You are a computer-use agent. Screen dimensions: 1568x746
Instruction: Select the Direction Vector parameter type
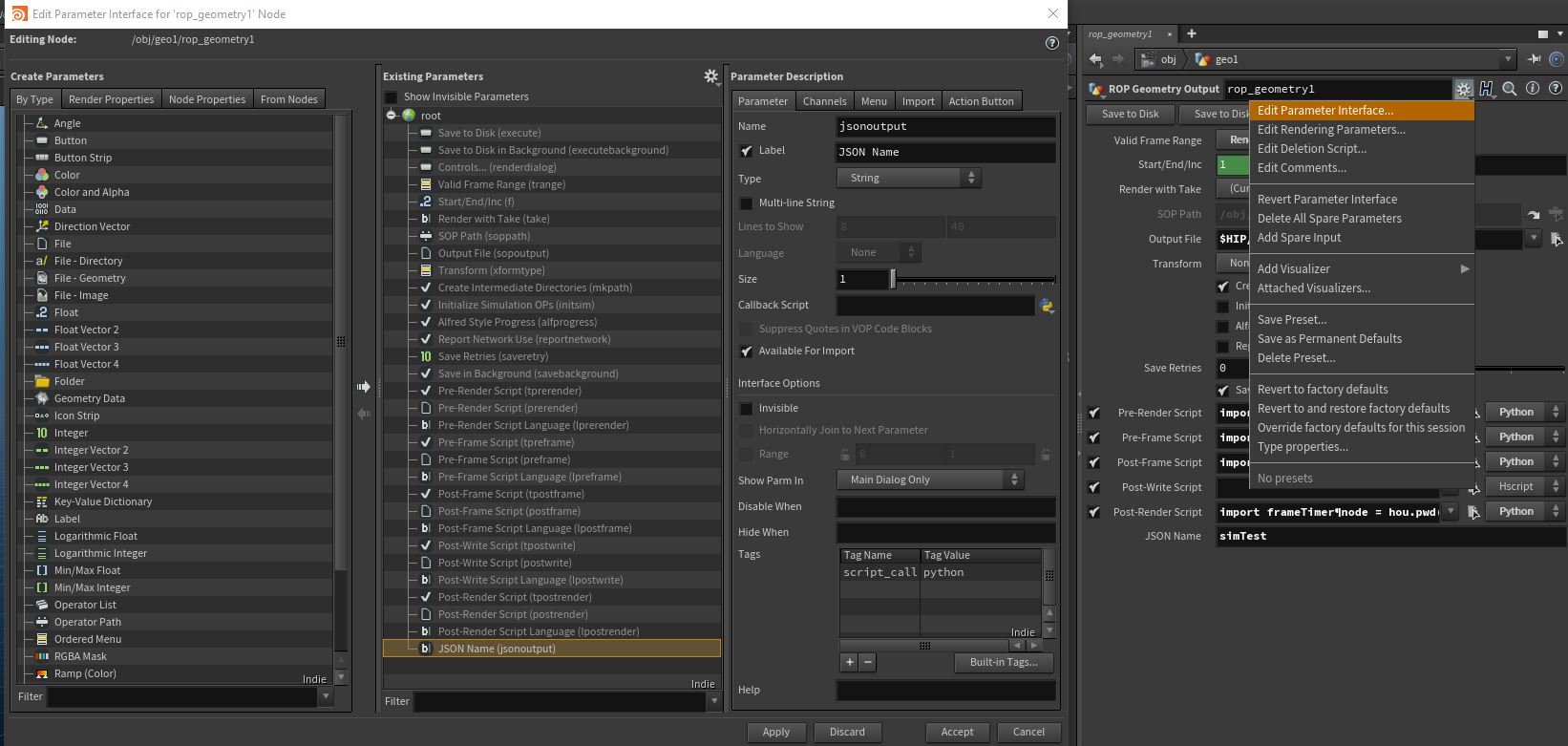pyautogui.click(x=92, y=226)
